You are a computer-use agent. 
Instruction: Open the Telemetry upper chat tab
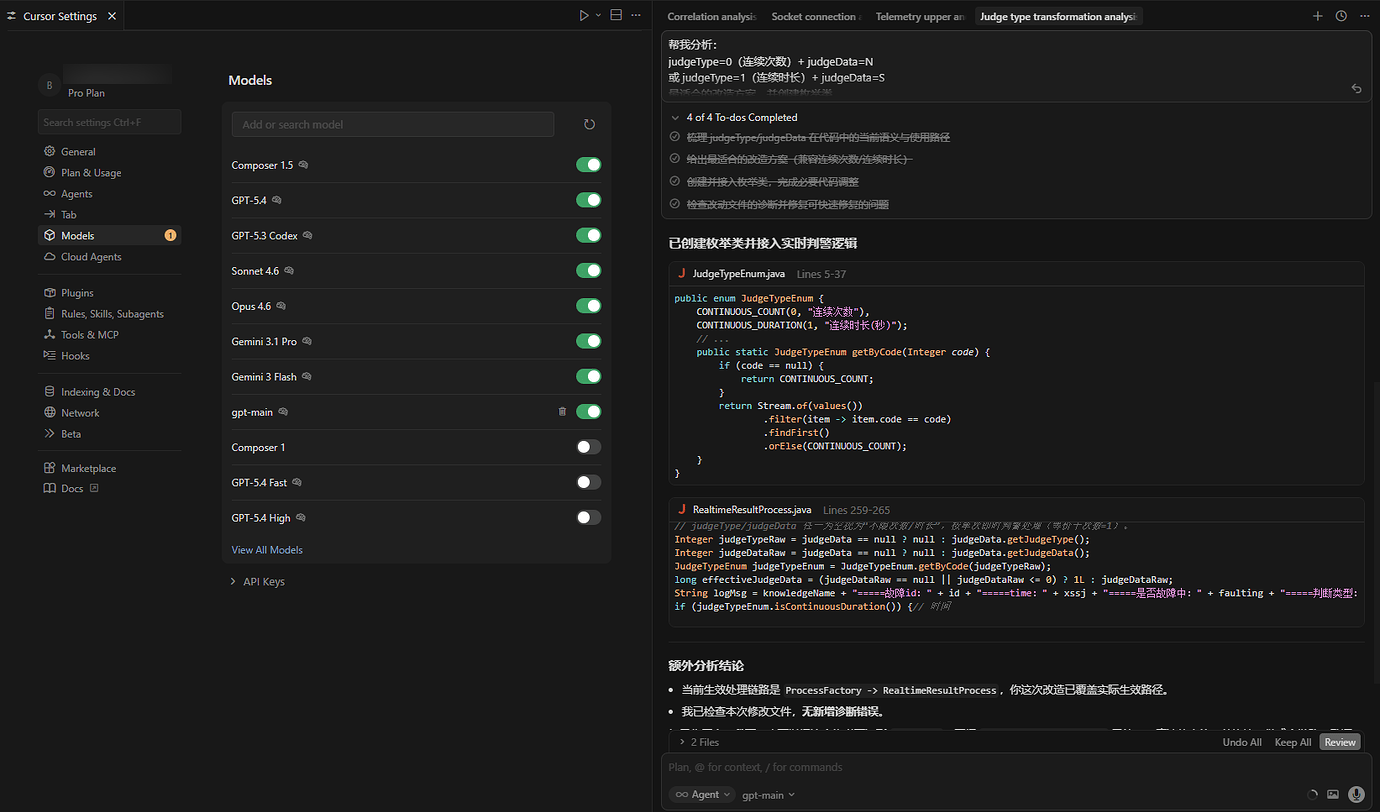pyautogui.click(x=920, y=16)
